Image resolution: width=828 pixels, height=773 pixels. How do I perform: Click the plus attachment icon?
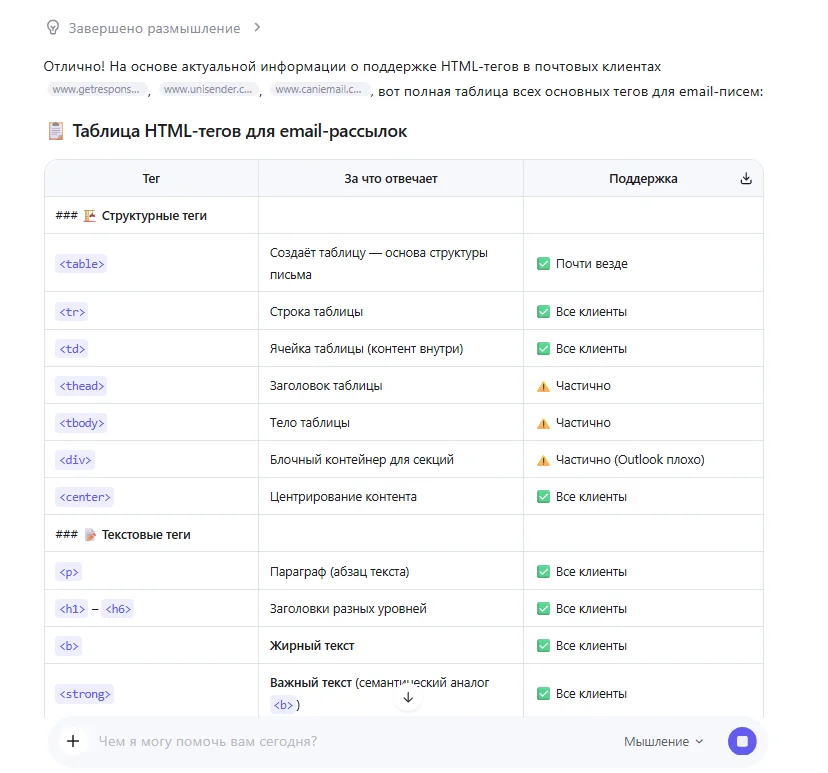[73, 741]
